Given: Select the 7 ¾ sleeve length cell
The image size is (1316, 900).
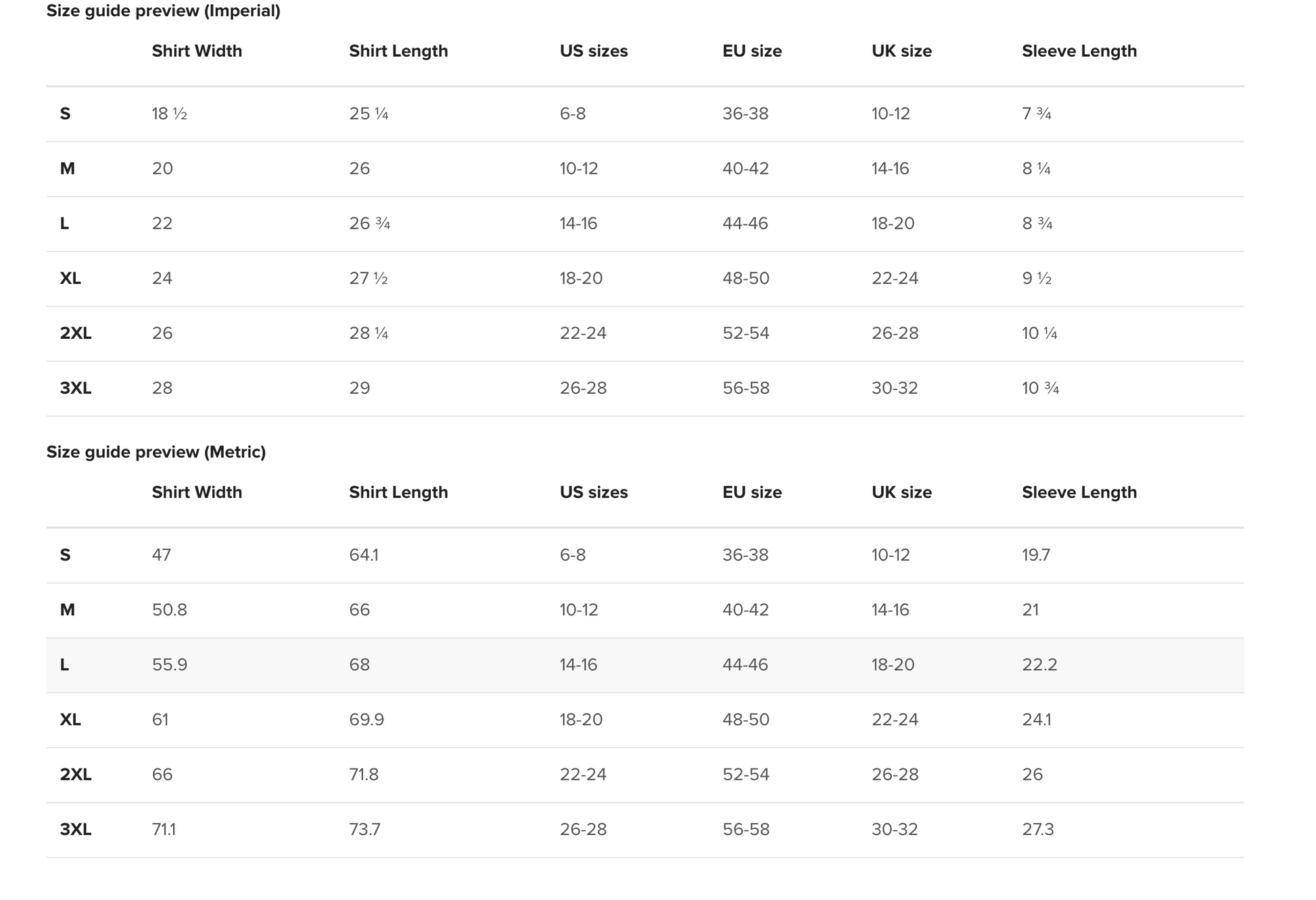Looking at the screenshot, I should [1036, 114].
